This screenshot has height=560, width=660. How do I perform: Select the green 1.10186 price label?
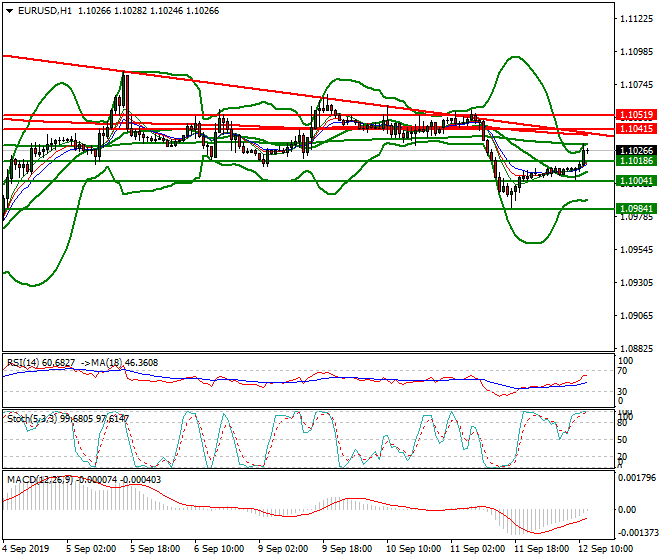(x=636, y=161)
